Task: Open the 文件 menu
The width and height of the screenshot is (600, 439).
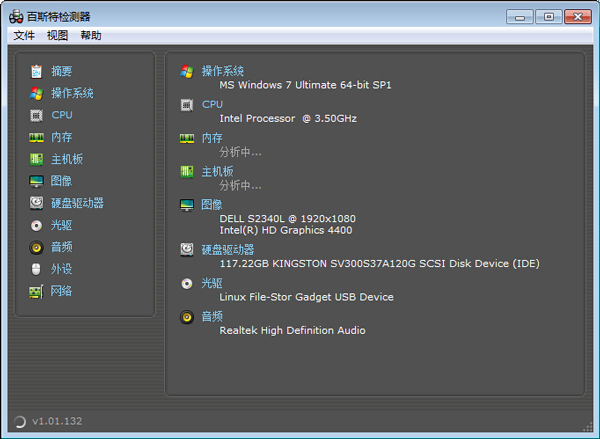Action: [x=24, y=36]
